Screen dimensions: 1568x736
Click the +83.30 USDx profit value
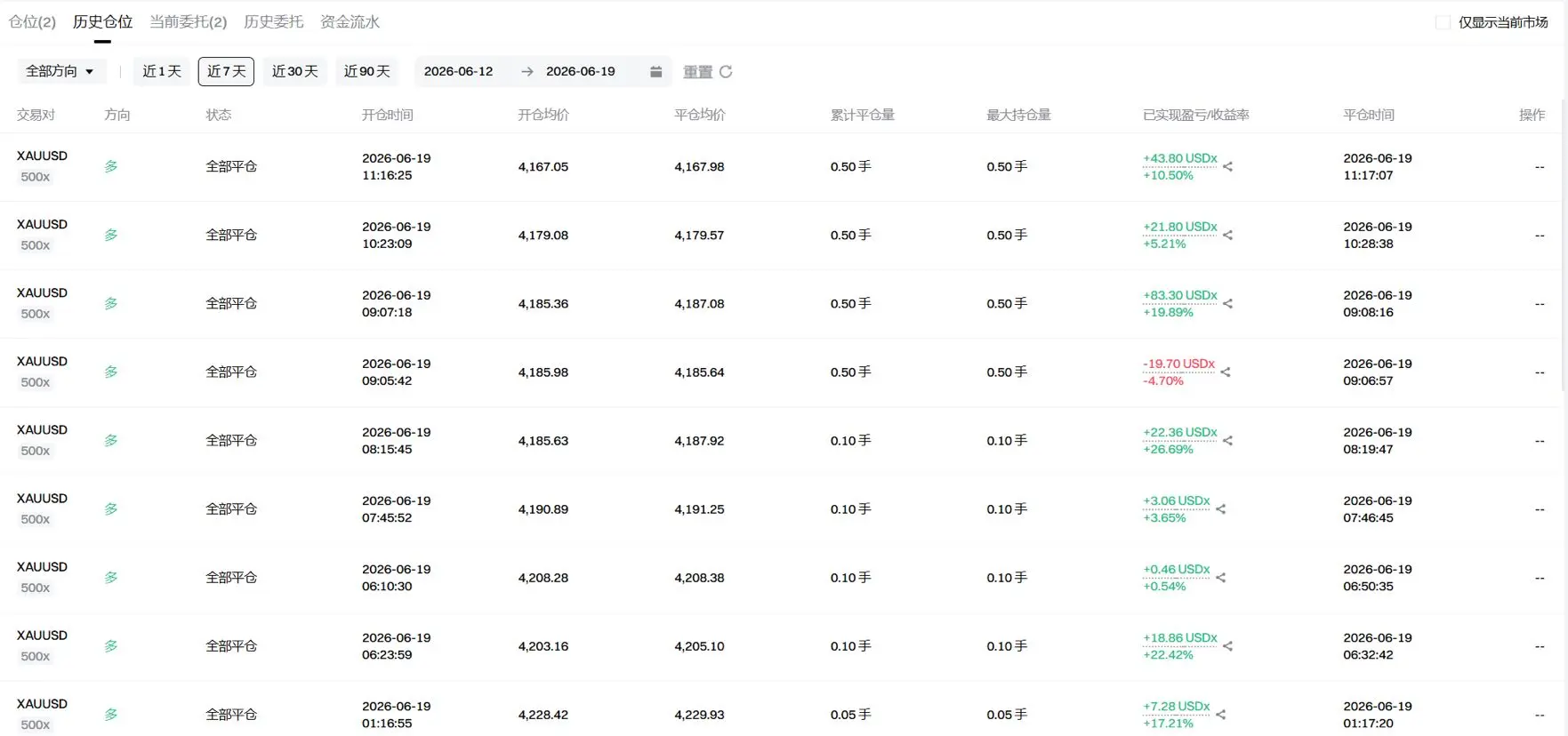click(x=1179, y=295)
